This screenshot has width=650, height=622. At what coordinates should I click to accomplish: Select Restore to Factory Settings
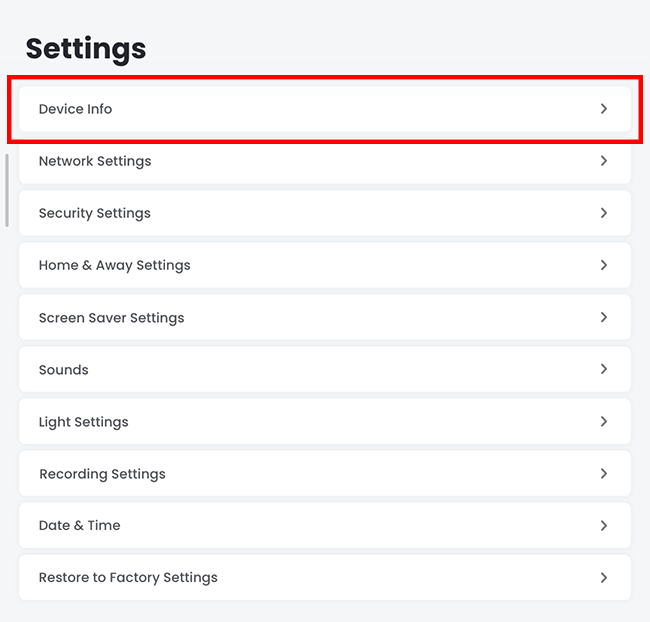(x=128, y=577)
